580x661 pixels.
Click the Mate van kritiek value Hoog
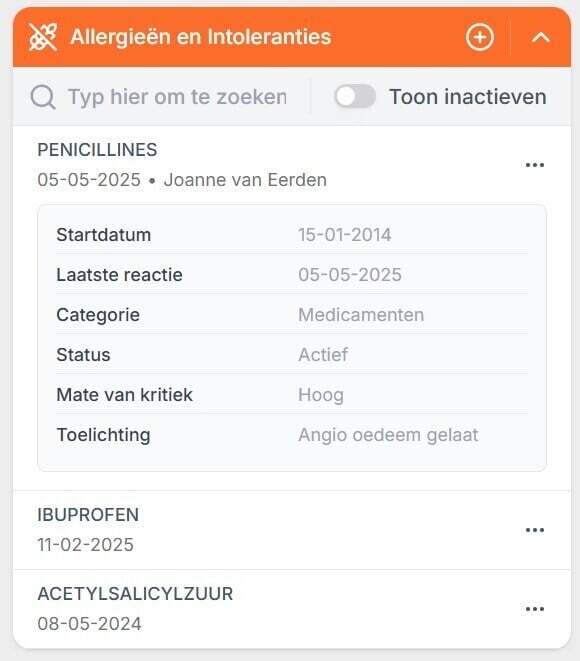(321, 395)
